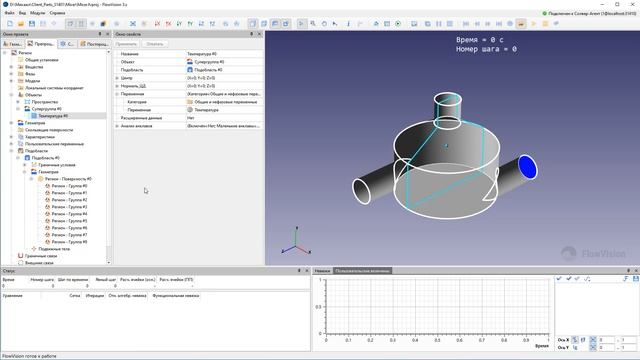
Task: Activate the zoom magnifier tool
Action: (313, 24)
